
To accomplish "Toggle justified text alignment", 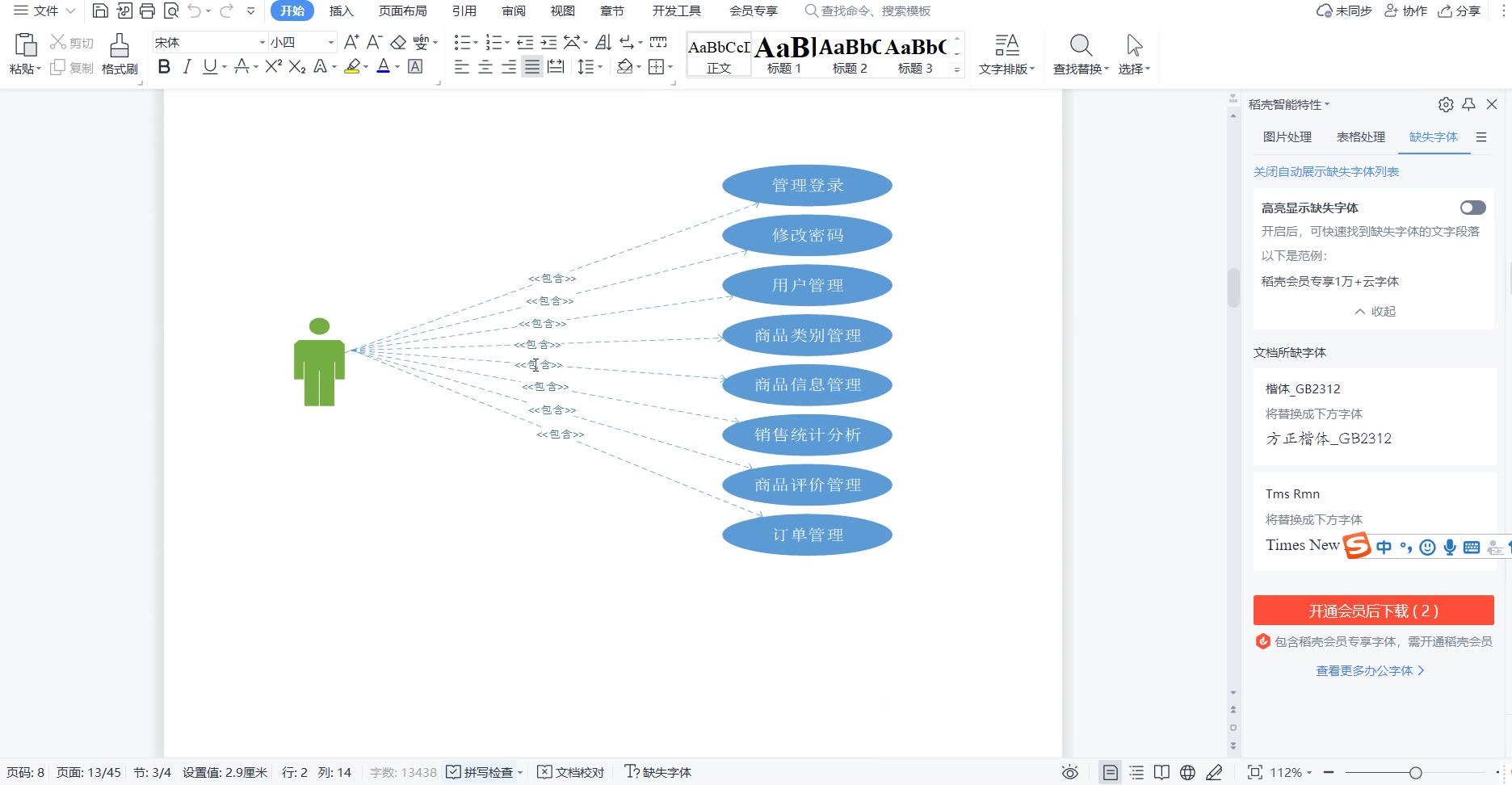I will click(x=532, y=67).
